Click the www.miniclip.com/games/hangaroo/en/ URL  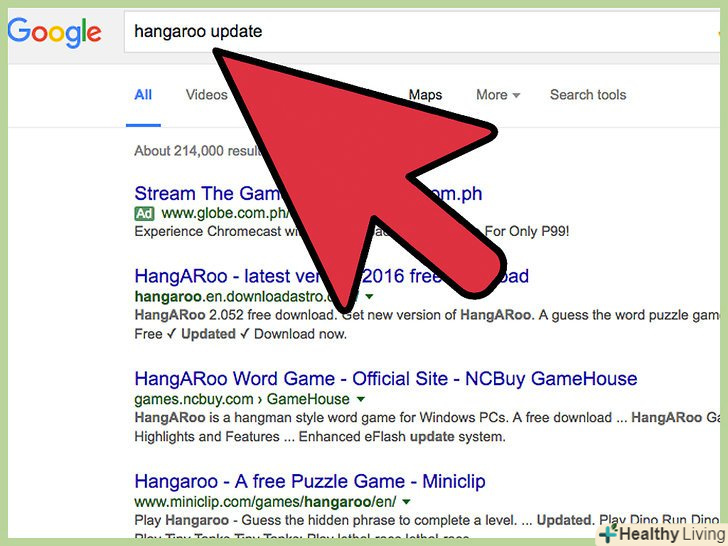tap(265, 502)
